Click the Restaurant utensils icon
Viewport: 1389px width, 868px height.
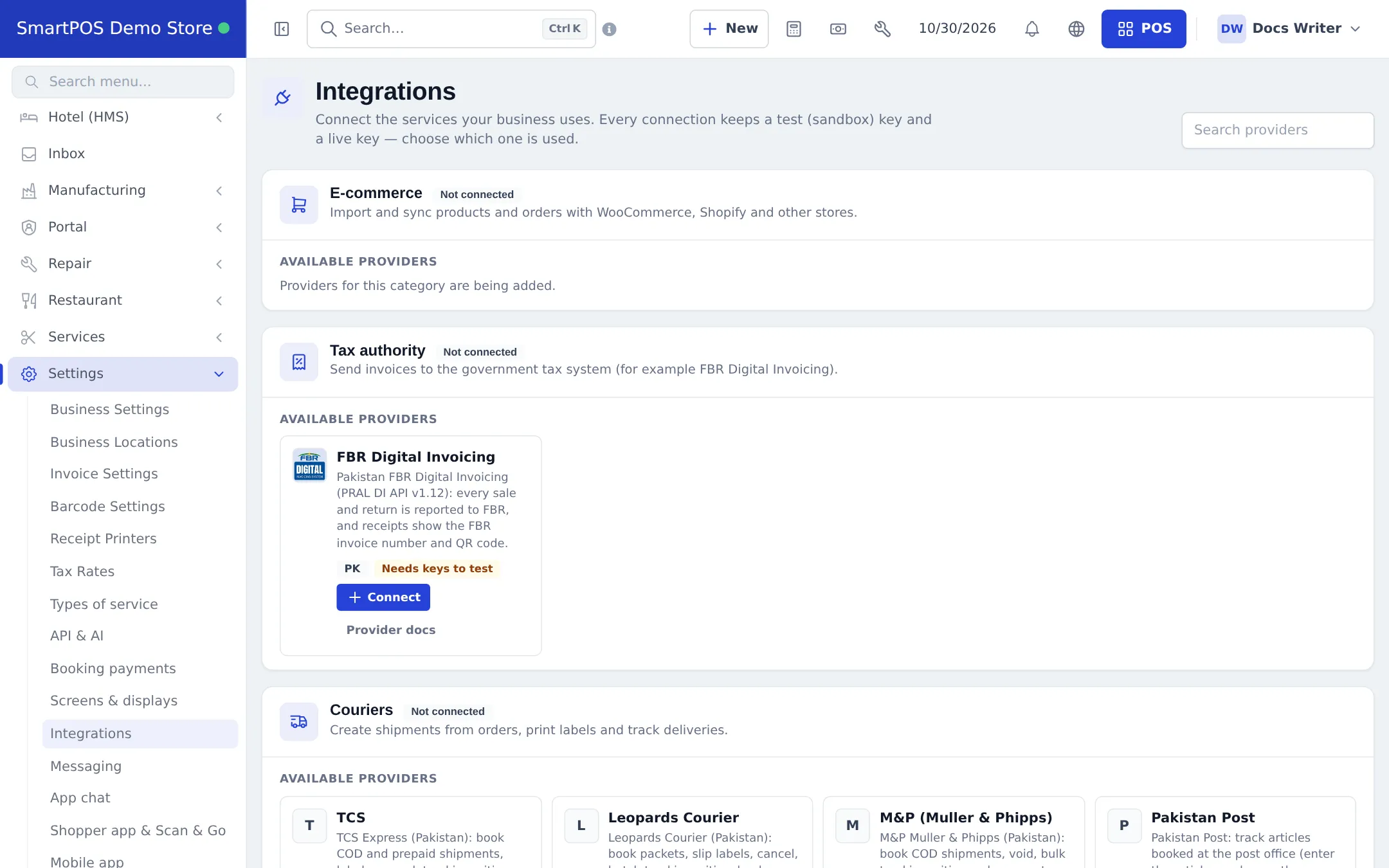pos(29,300)
